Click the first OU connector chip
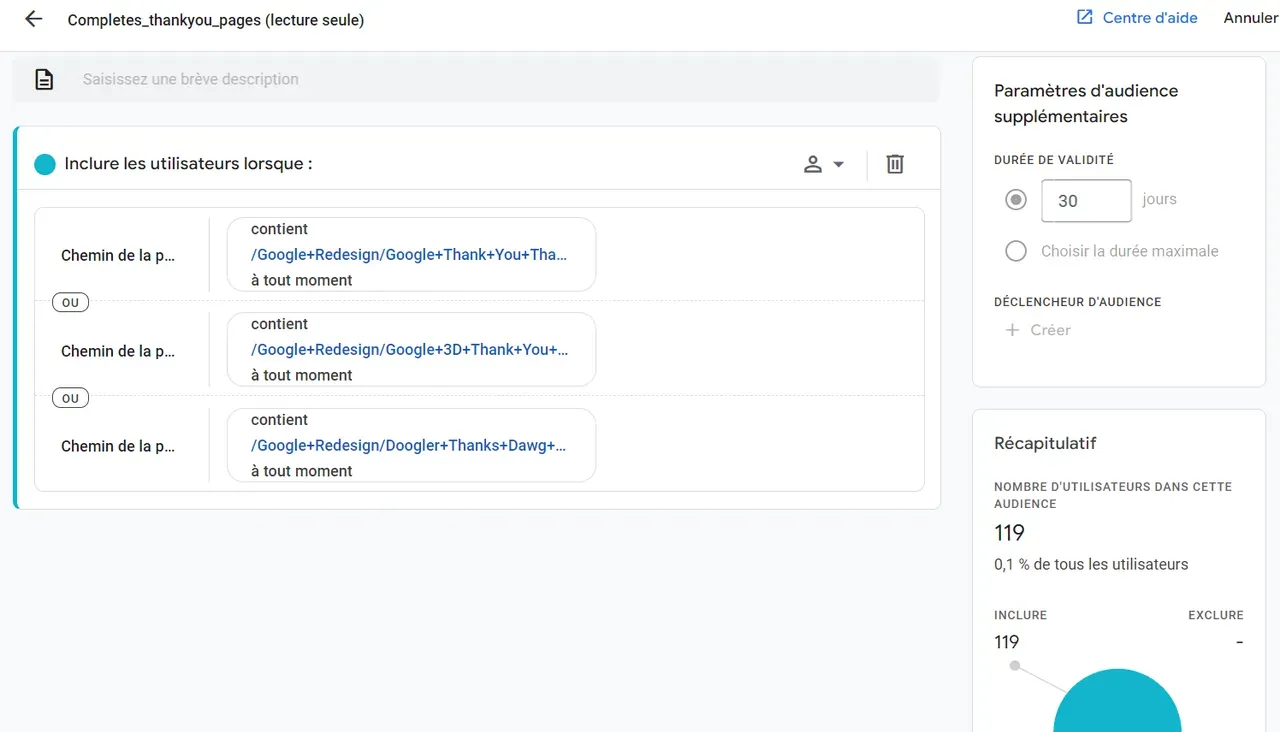1280x732 pixels. pos(70,302)
